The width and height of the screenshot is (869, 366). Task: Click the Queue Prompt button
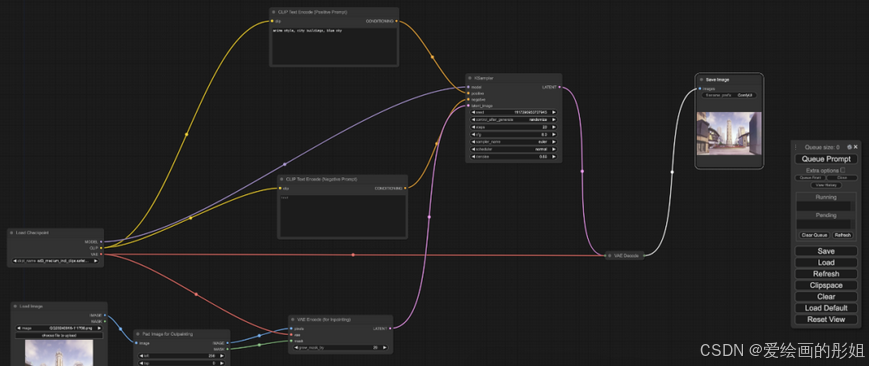click(x=826, y=159)
